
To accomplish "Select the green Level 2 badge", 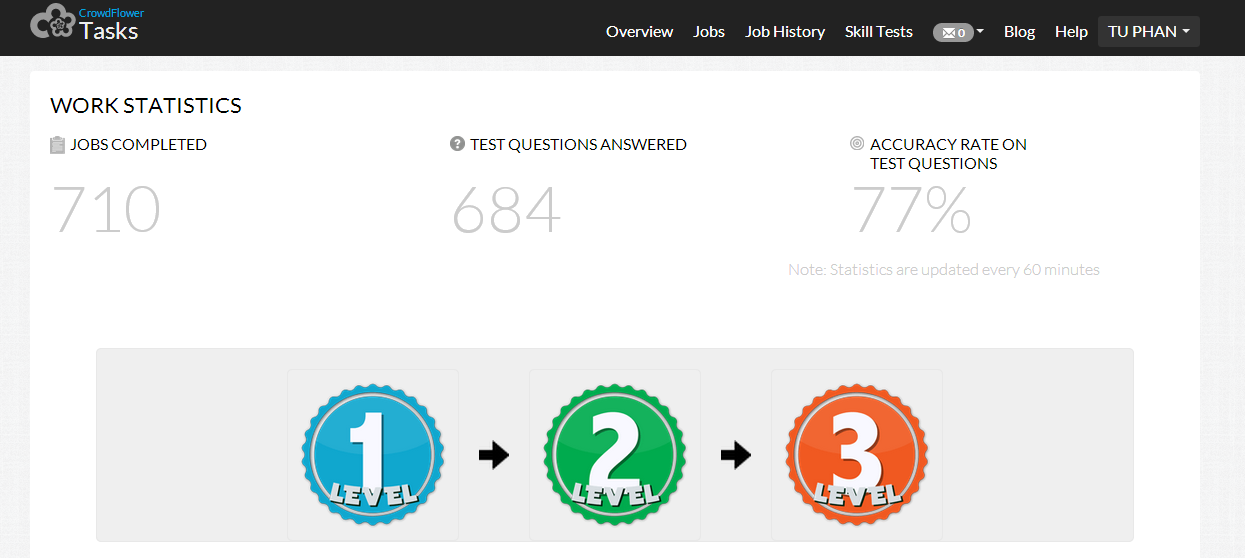I will pyautogui.click(x=614, y=455).
